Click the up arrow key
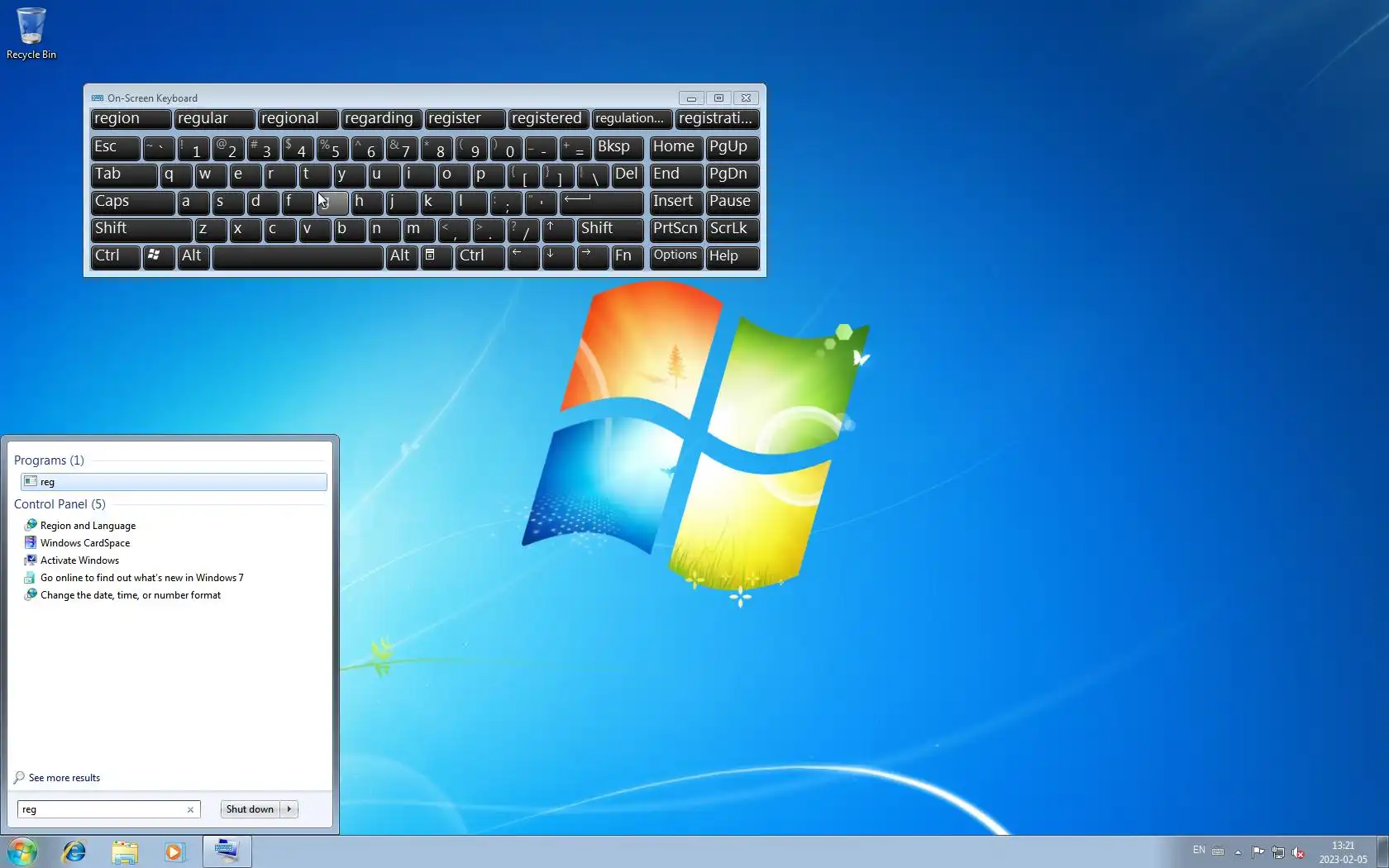Viewport: 1389px width, 868px height. [x=558, y=230]
